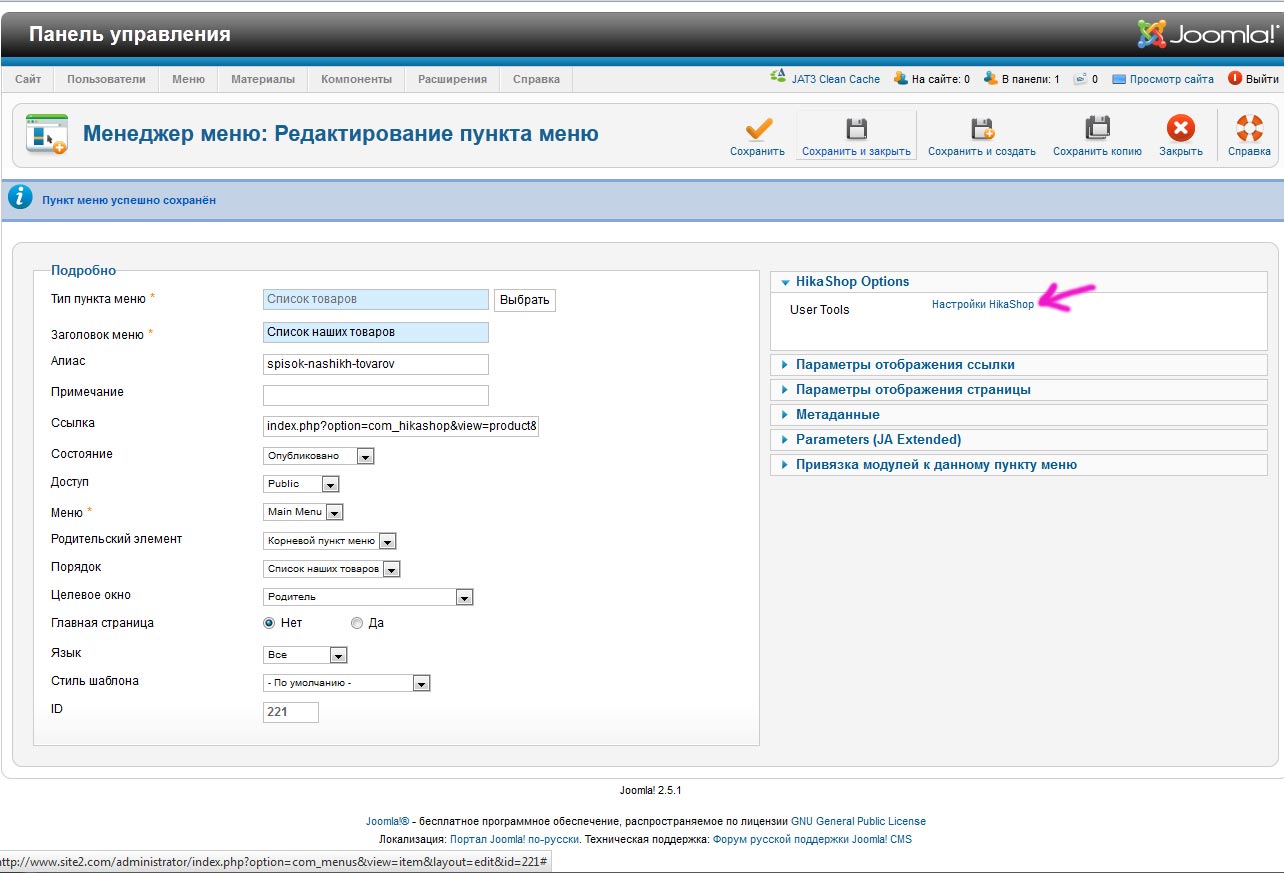Open the Компоненты menu
Image resolution: width=1284 pixels, height=873 pixels.
[355, 79]
